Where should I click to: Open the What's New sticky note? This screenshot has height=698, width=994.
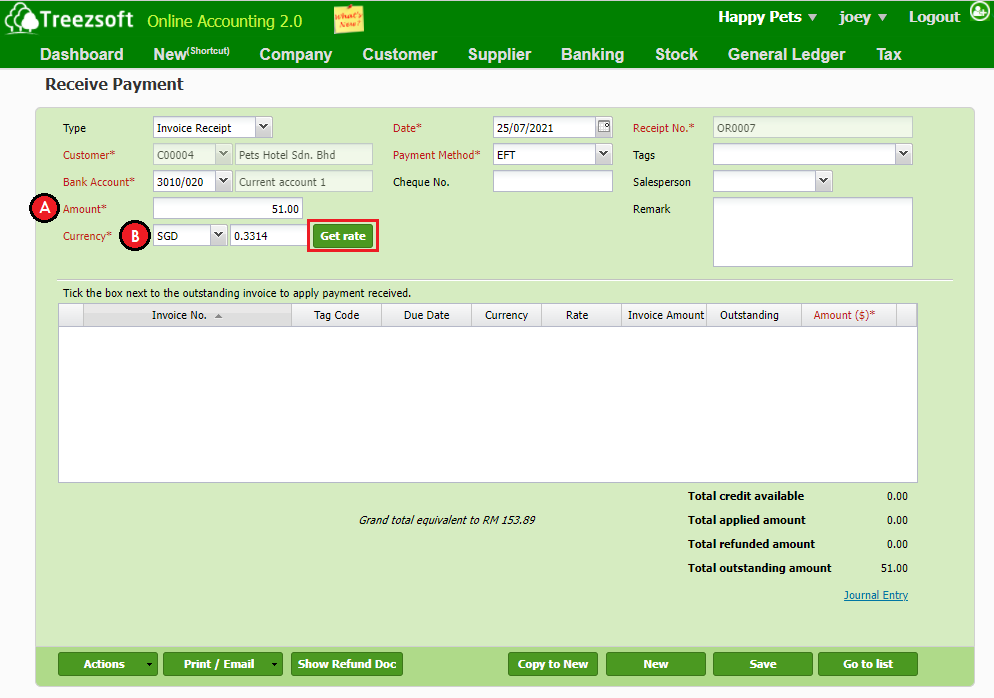tap(348, 19)
